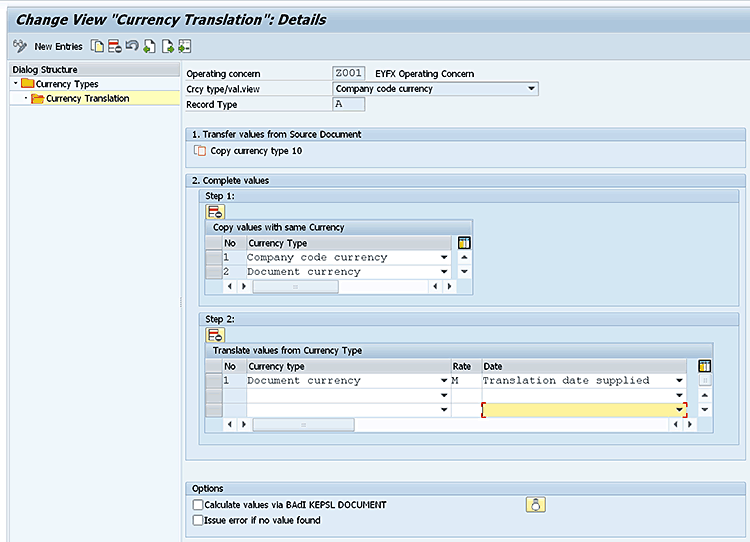Collapse the Currency Types tree node

tap(16, 84)
